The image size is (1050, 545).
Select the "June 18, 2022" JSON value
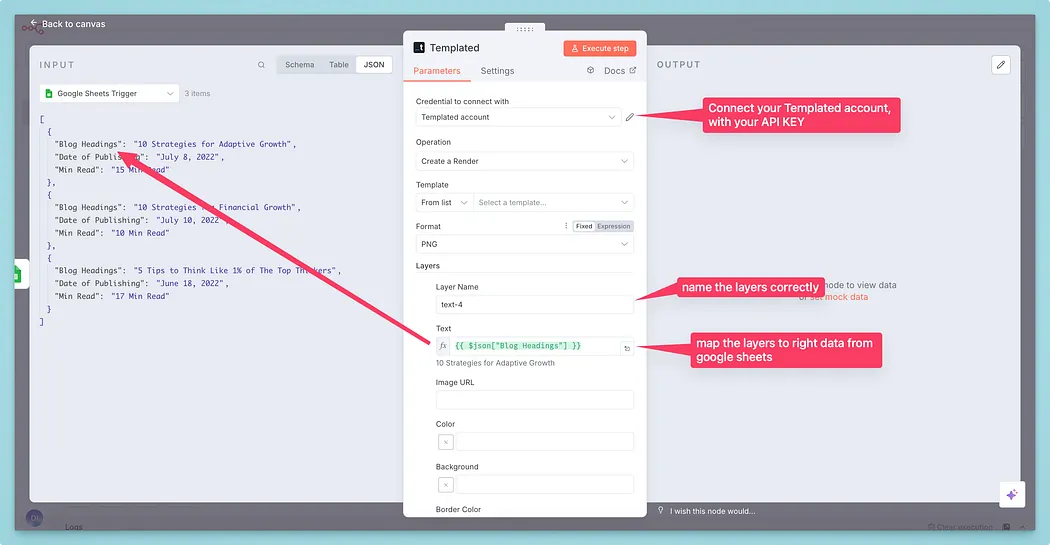click(190, 283)
